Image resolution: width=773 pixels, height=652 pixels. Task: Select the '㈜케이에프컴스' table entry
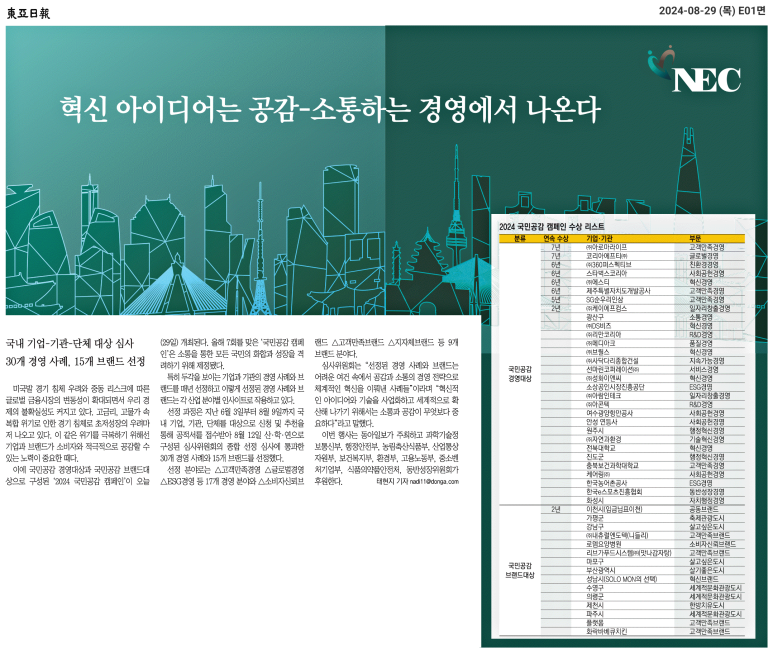coord(606,308)
